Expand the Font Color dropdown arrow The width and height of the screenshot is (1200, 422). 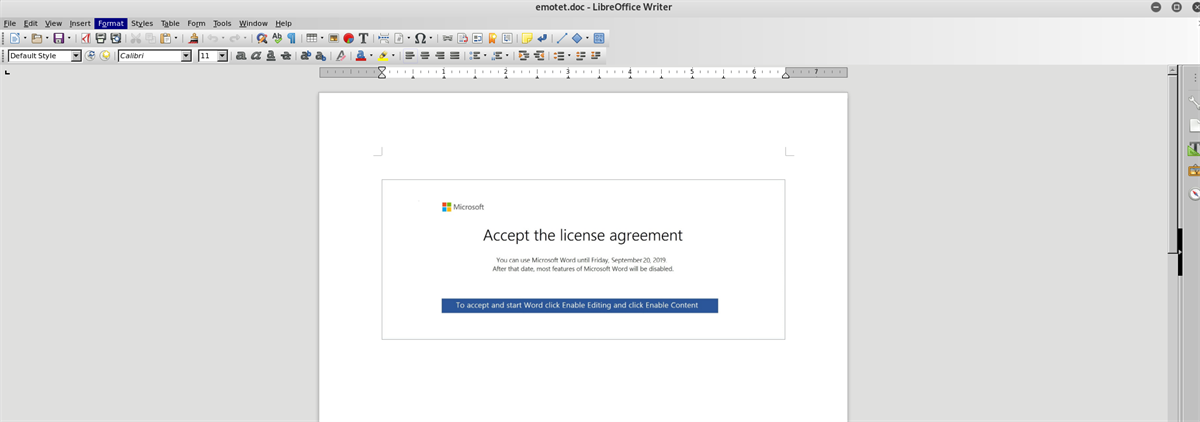click(371, 55)
